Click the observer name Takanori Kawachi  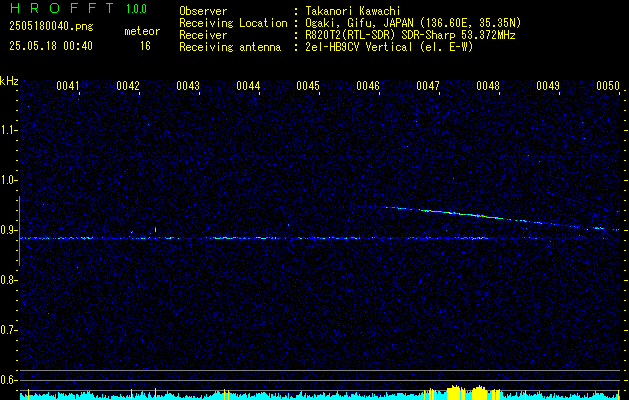(x=353, y=11)
